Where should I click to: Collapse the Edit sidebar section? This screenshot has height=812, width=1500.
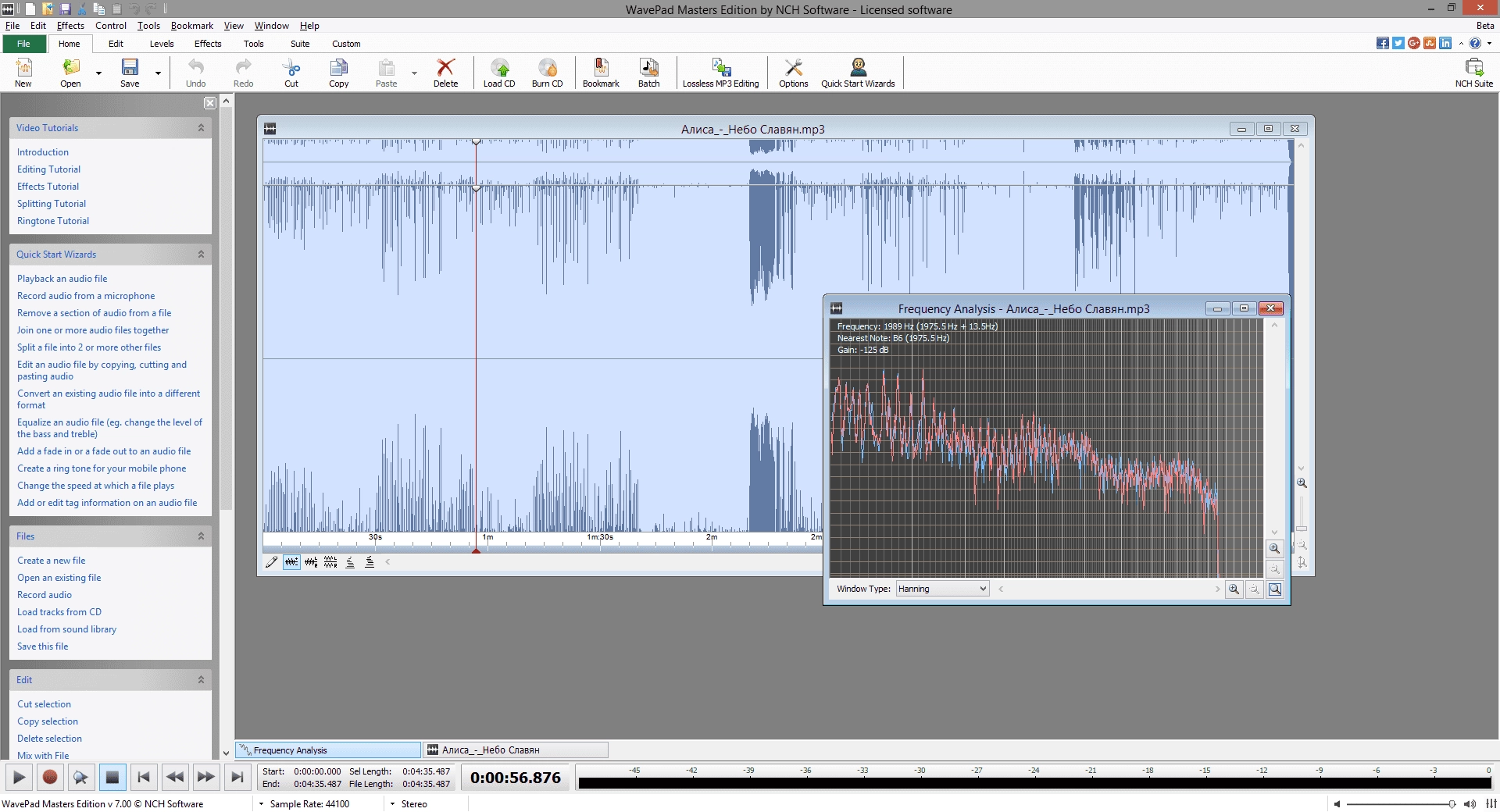(201, 680)
